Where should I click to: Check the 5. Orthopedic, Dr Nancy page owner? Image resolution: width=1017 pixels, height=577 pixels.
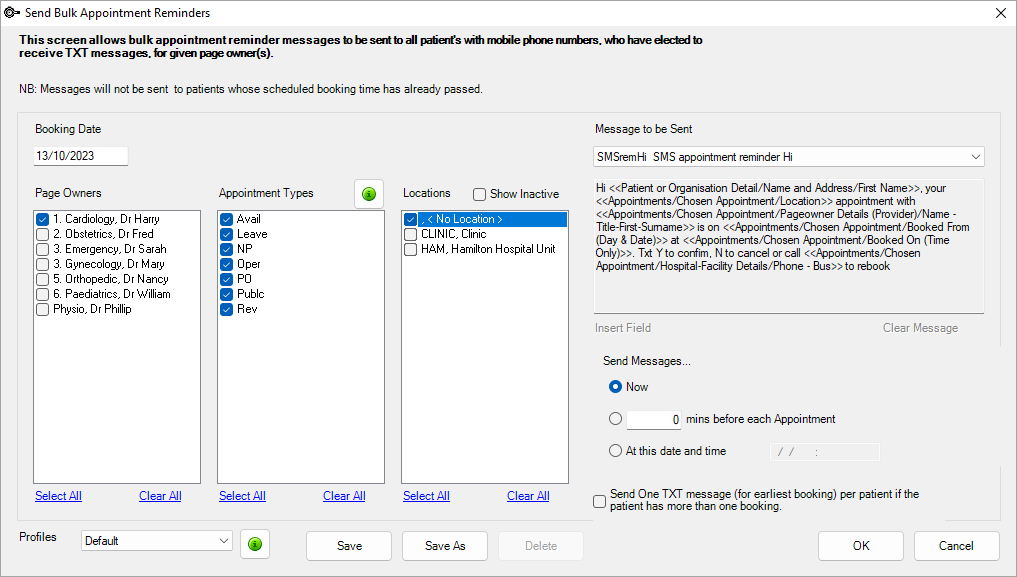pos(43,279)
